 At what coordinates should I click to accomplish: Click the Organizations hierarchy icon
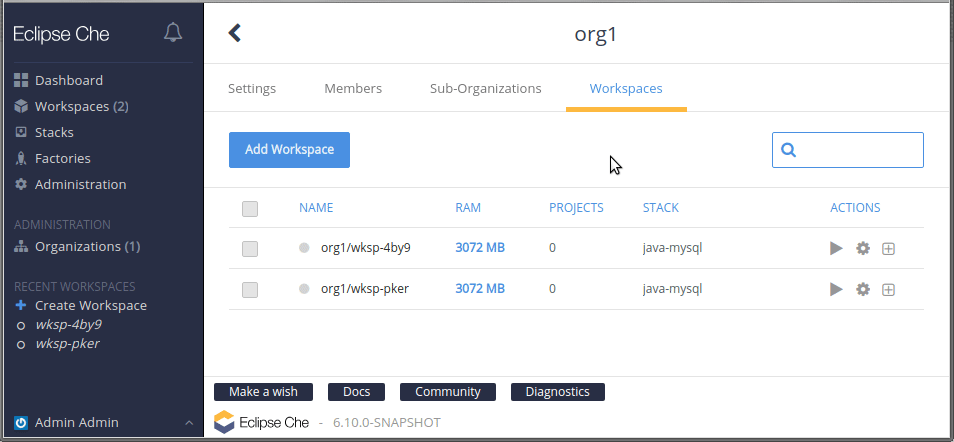(21, 247)
